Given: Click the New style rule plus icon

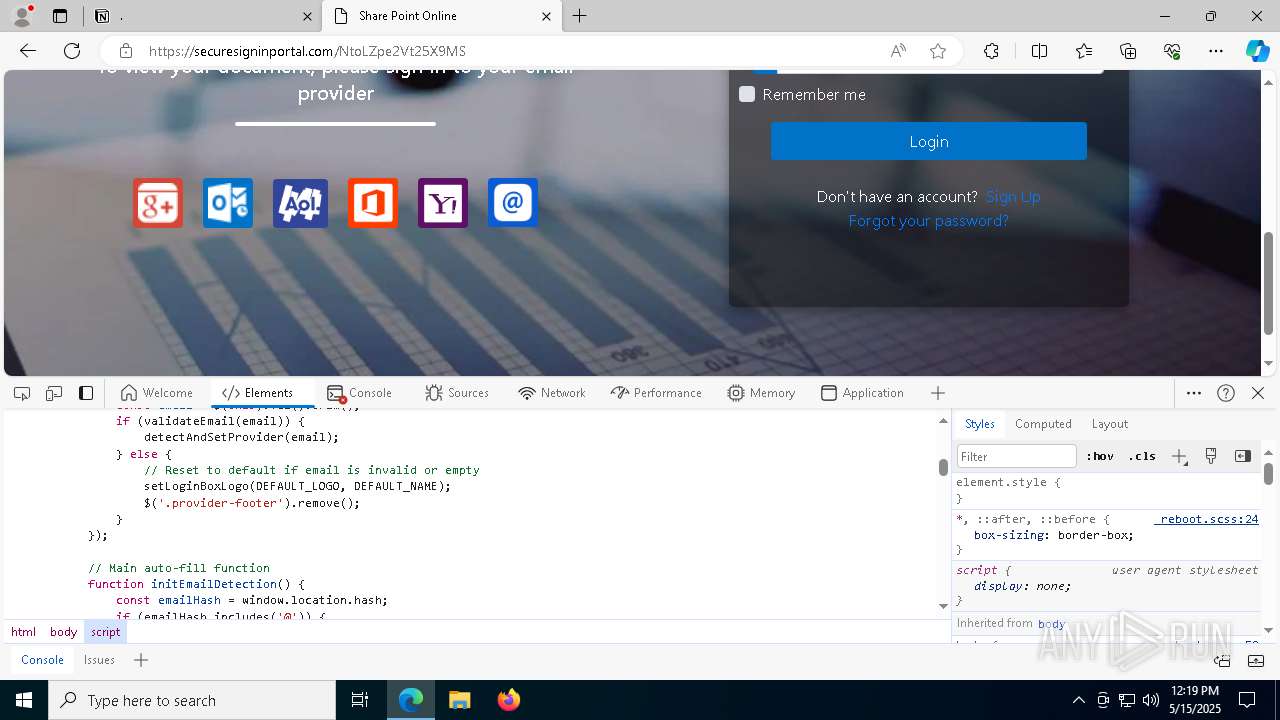Looking at the screenshot, I should 1179,456.
